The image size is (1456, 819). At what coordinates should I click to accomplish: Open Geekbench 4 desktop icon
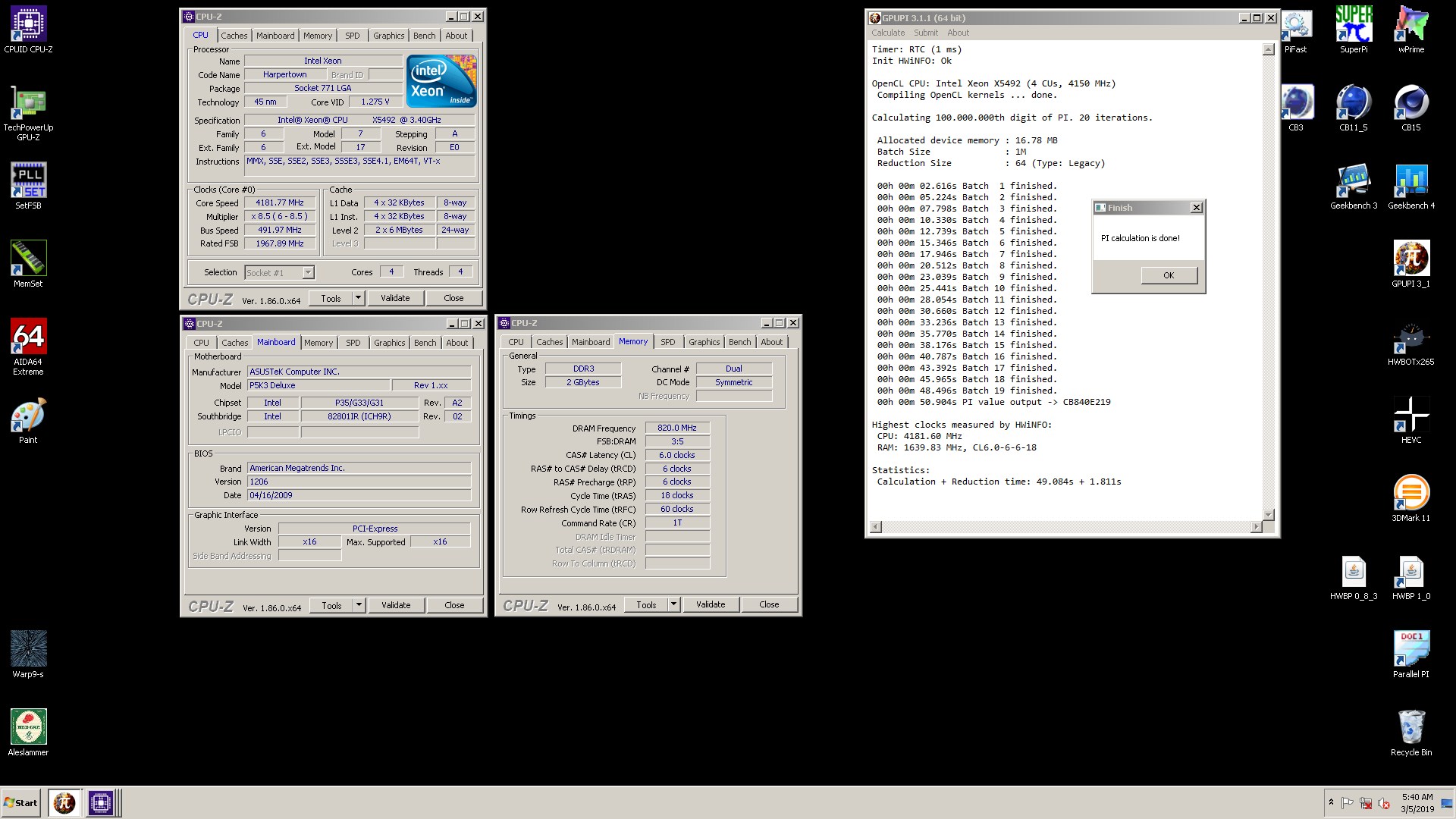[x=1411, y=187]
